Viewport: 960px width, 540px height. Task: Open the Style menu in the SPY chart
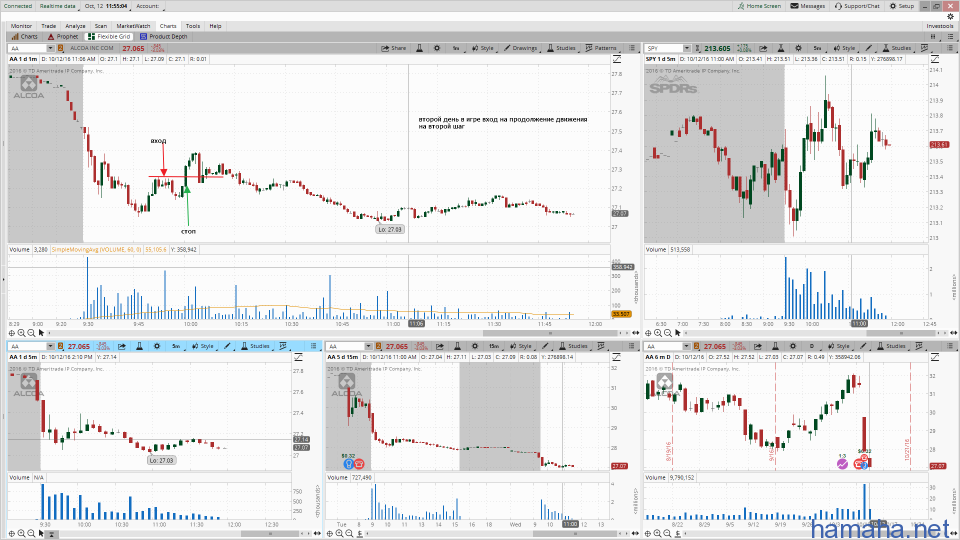pyautogui.click(x=844, y=48)
